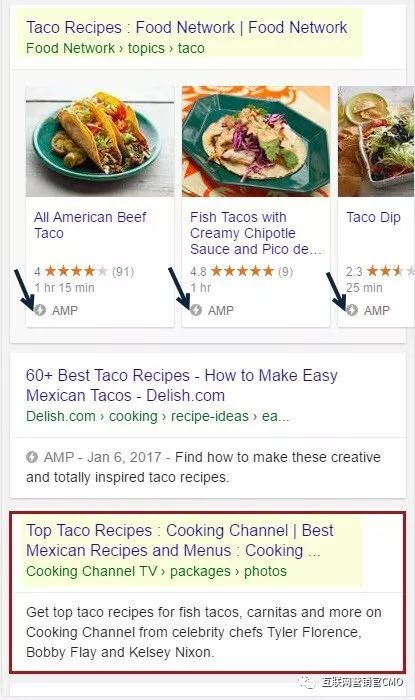
Task: Click Cooking Channel snippet about celebrity chefs
Action: tap(204, 632)
